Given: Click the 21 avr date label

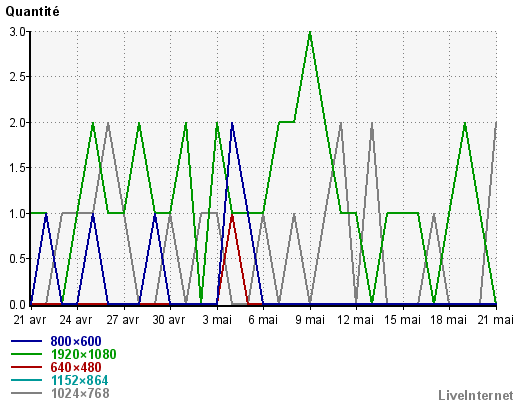Looking at the screenshot, I should pos(30,320).
